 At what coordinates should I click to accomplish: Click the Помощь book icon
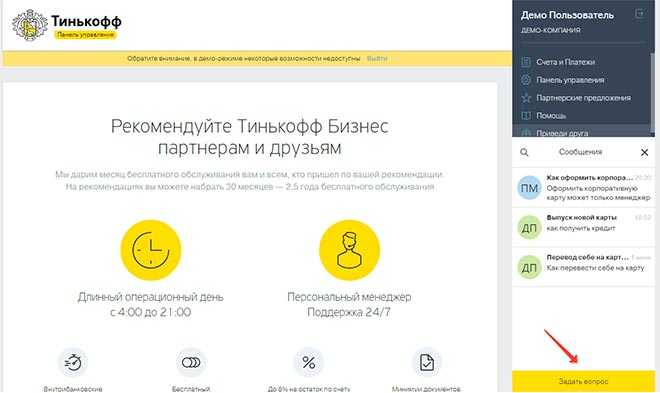(526, 115)
